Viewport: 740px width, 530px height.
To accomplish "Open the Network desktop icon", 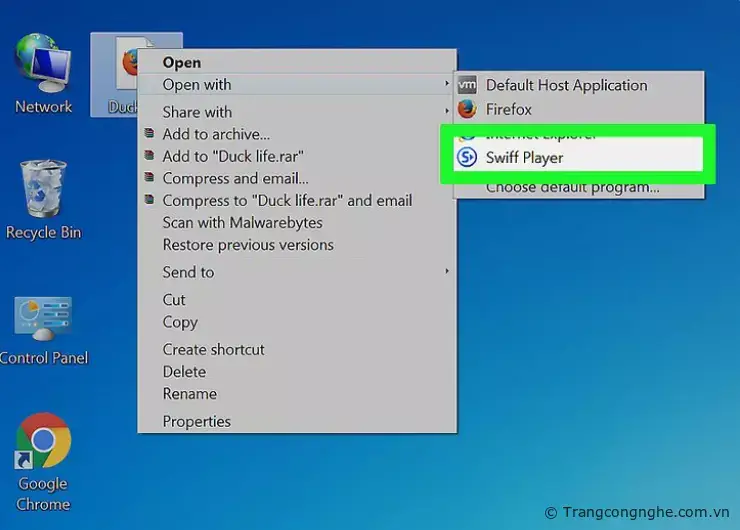I will (43, 72).
